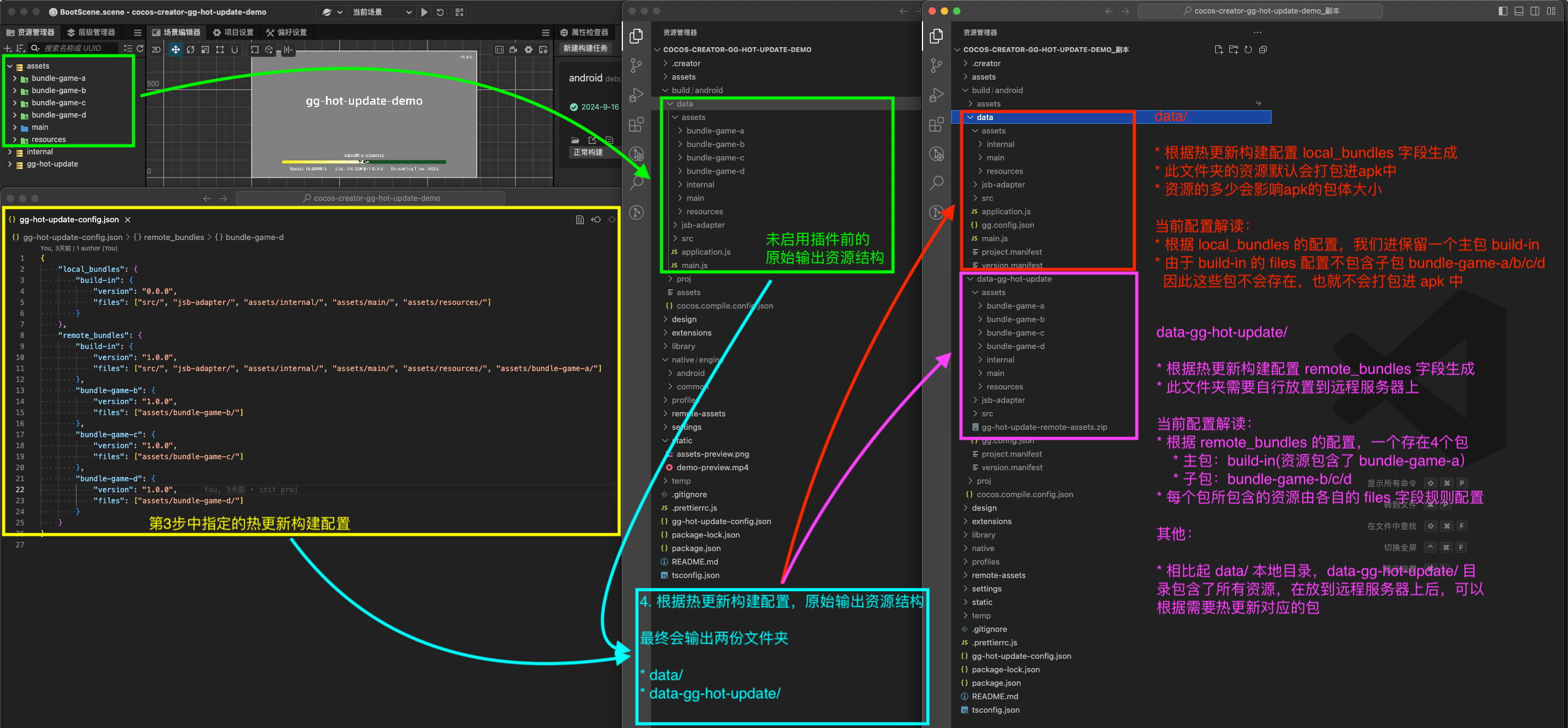This screenshot has height=728, width=1568.
Task: Open Source Control in the middle VS Code window
Action: click(x=637, y=65)
